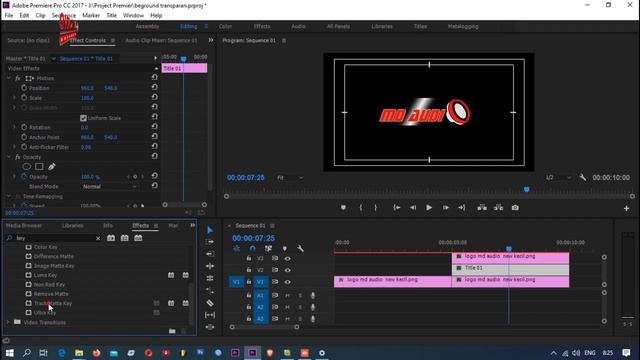Toggle Uniform Scale checkbox
Screen dimensions: 640x360
[x=83, y=118]
